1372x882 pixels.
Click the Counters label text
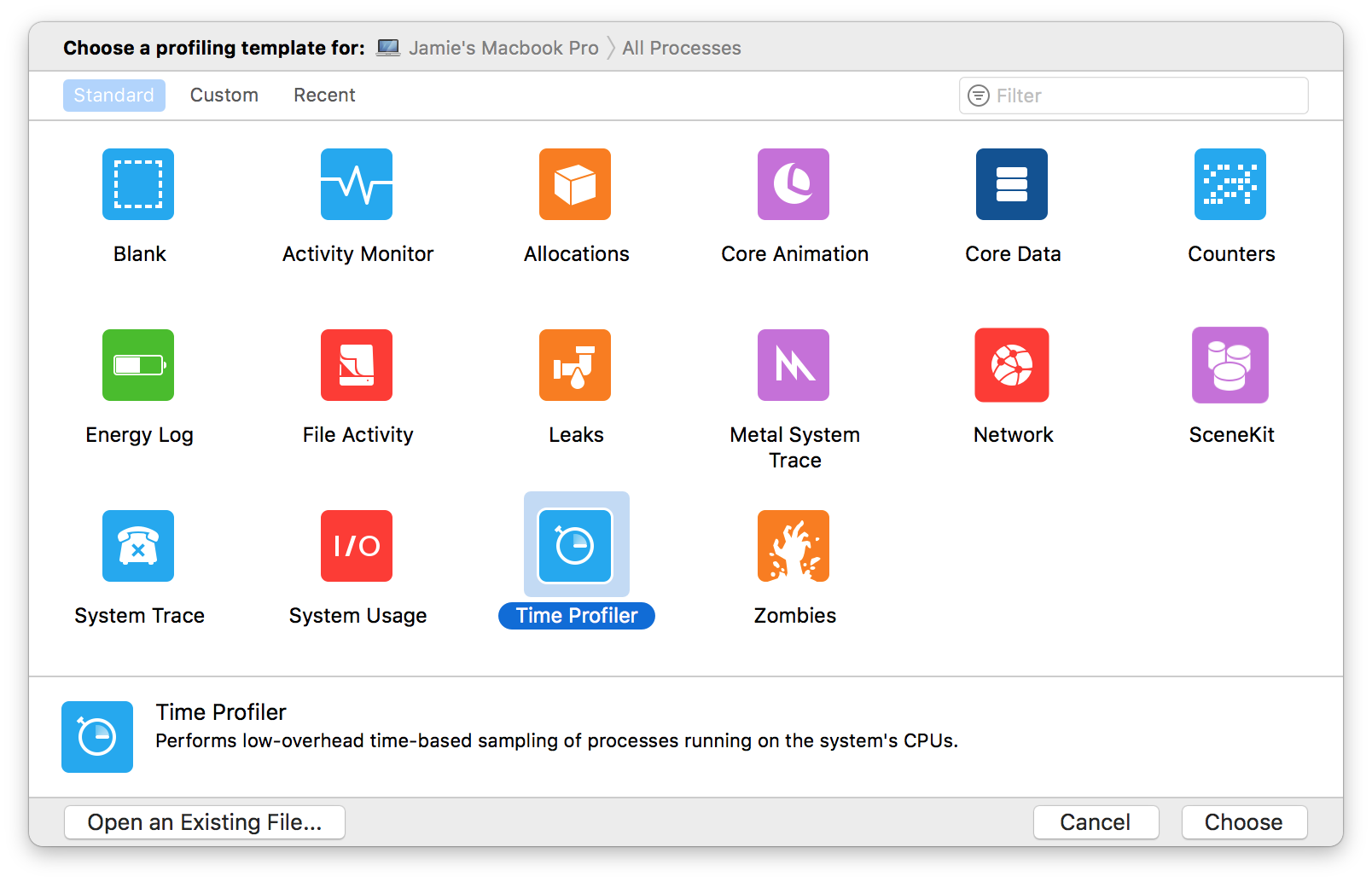[x=1232, y=254]
